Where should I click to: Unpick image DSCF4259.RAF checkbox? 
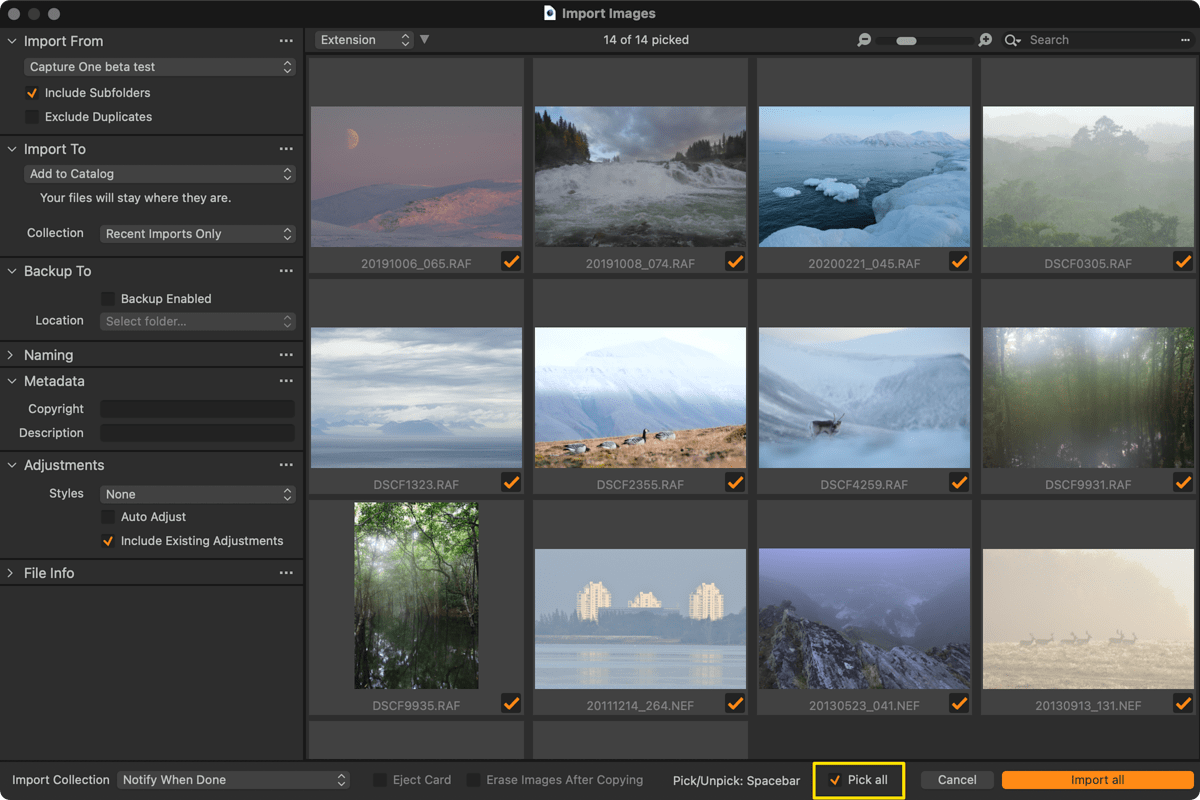[x=959, y=482]
